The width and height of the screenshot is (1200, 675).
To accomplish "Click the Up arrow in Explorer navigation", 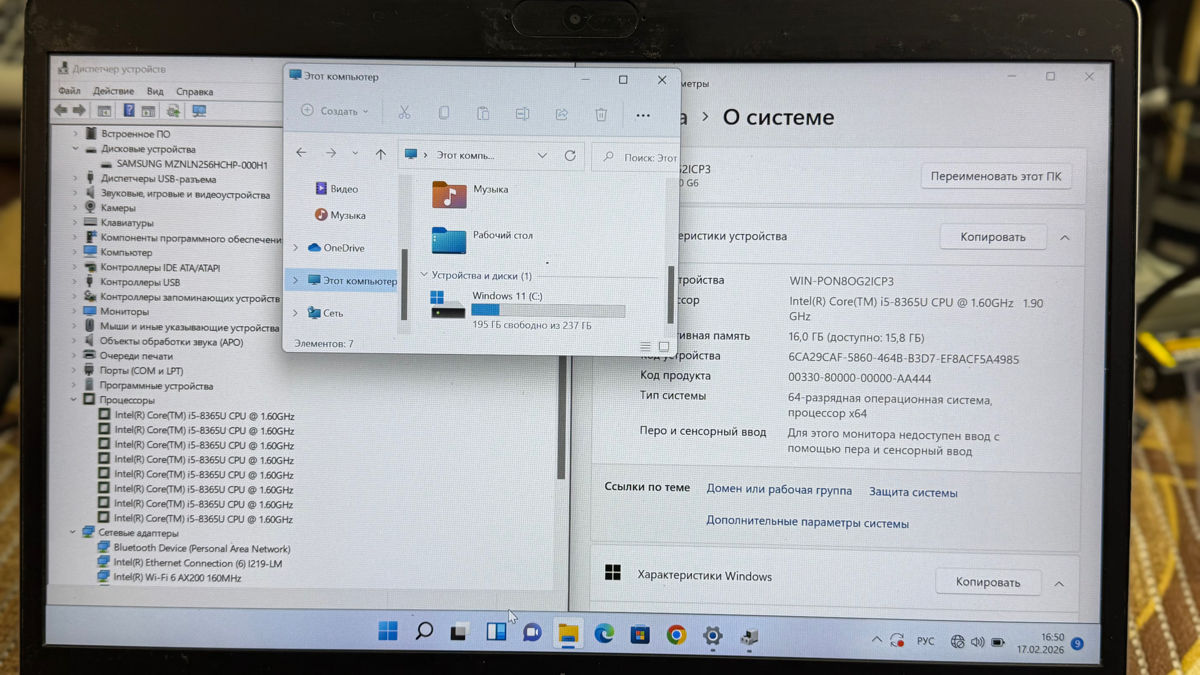I will coord(380,154).
